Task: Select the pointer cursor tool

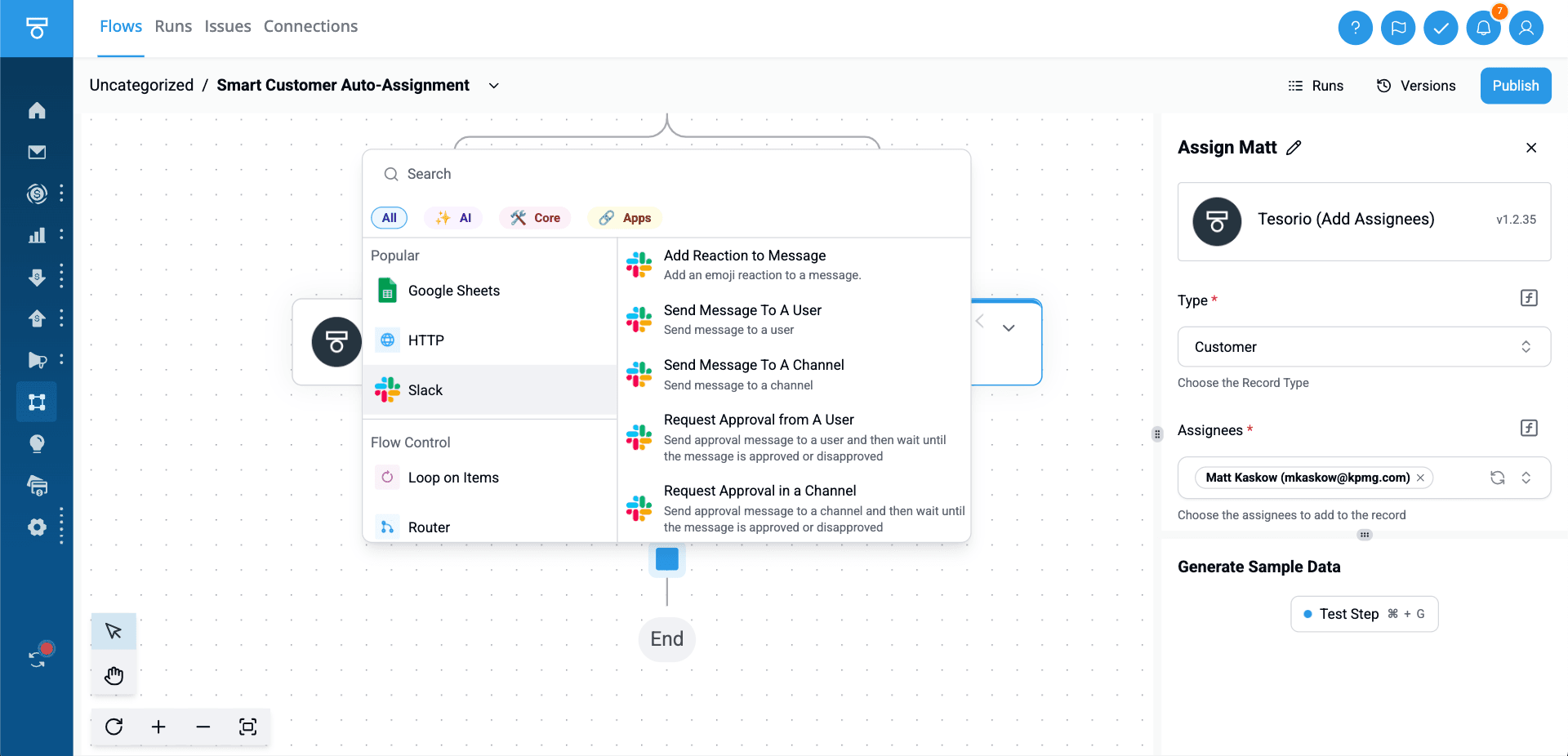Action: (x=114, y=631)
